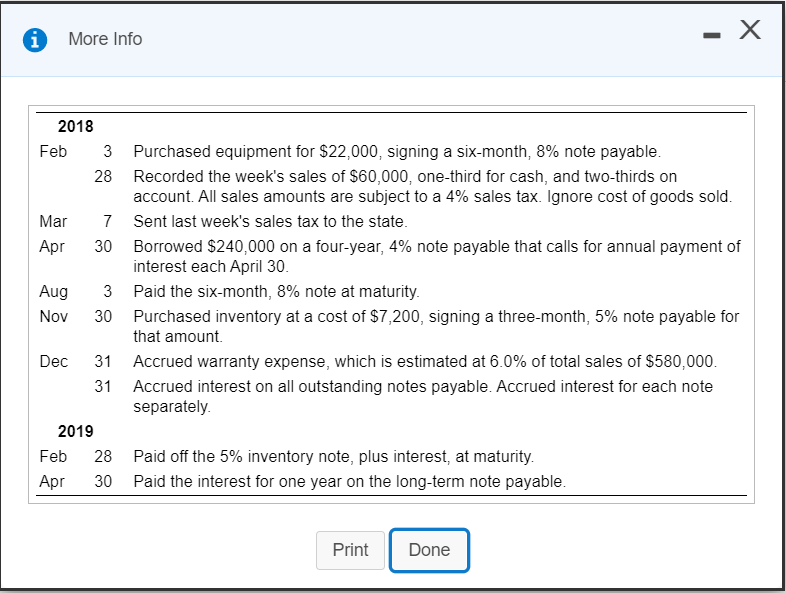Screen dimensions: 786x593
Task: Select 'Sent last week's sales tax' entry
Action: coord(270,222)
